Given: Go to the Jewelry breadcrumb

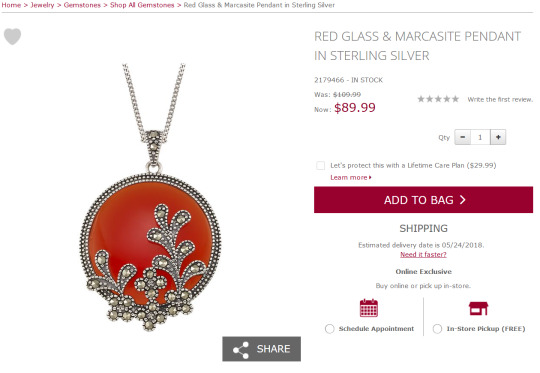Looking at the screenshot, I should (x=42, y=5).
